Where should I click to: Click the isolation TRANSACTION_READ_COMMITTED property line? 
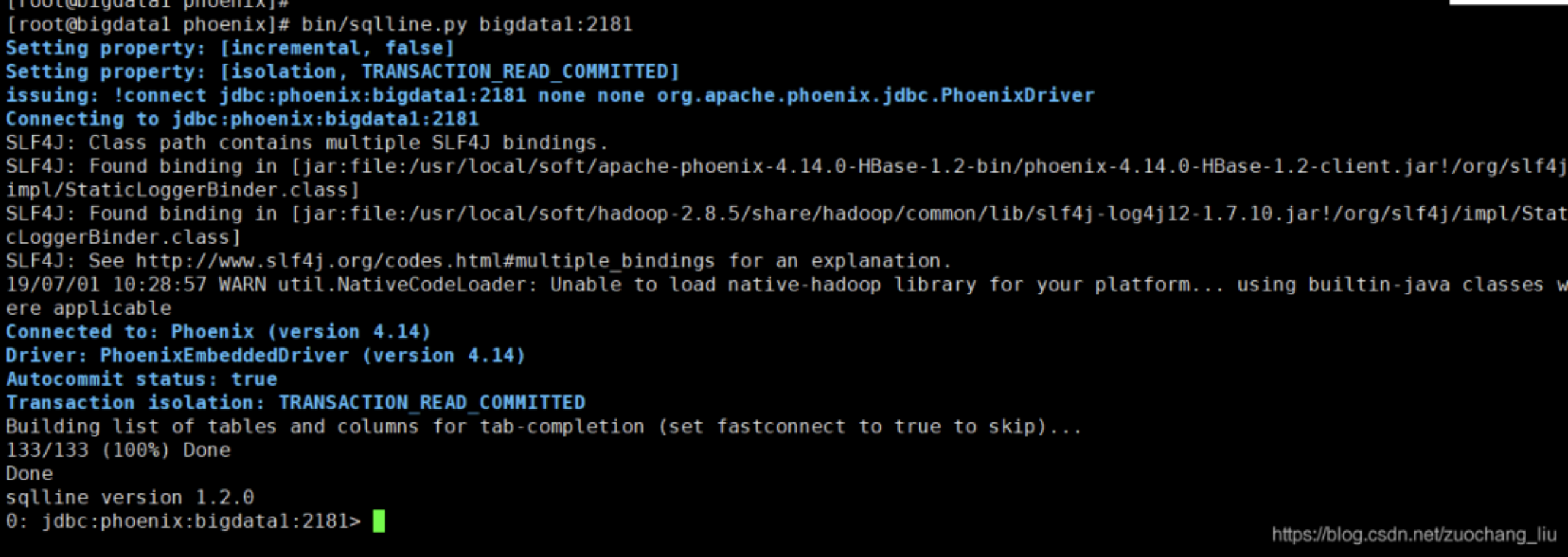(343, 72)
